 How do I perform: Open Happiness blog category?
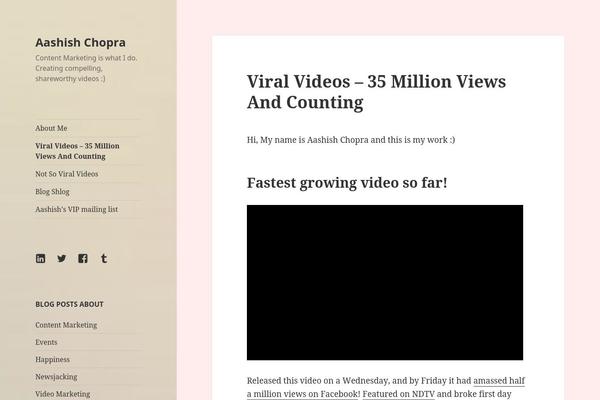click(52, 359)
